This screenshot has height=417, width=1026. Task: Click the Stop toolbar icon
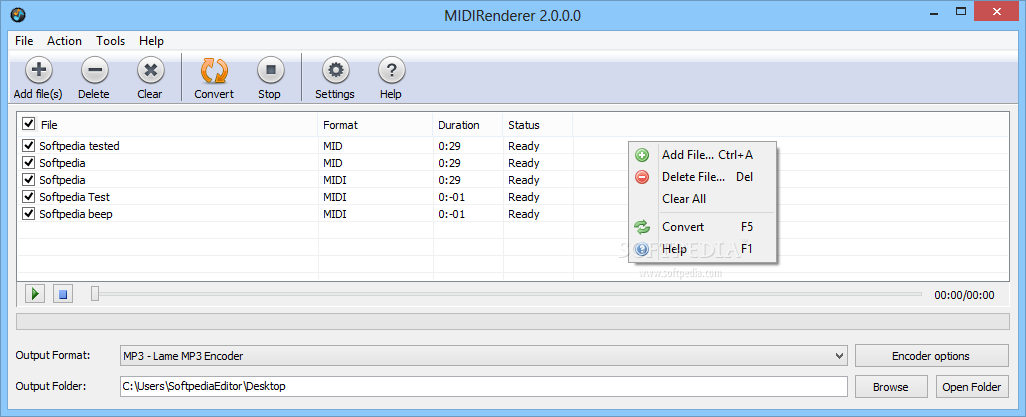click(270, 69)
